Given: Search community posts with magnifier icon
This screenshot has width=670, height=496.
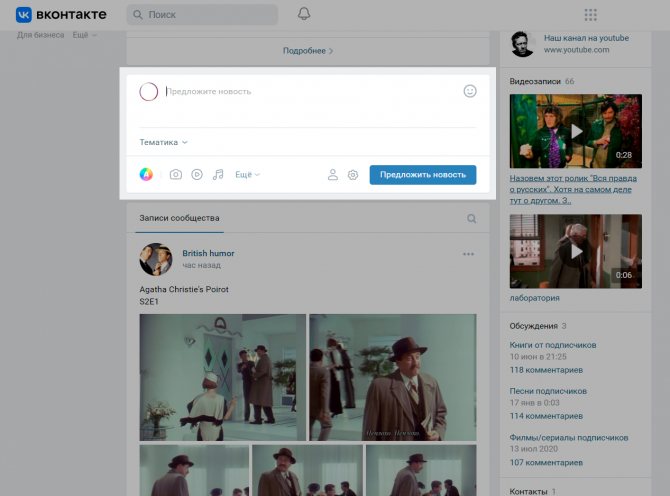Looking at the screenshot, I should coord(471,218).
